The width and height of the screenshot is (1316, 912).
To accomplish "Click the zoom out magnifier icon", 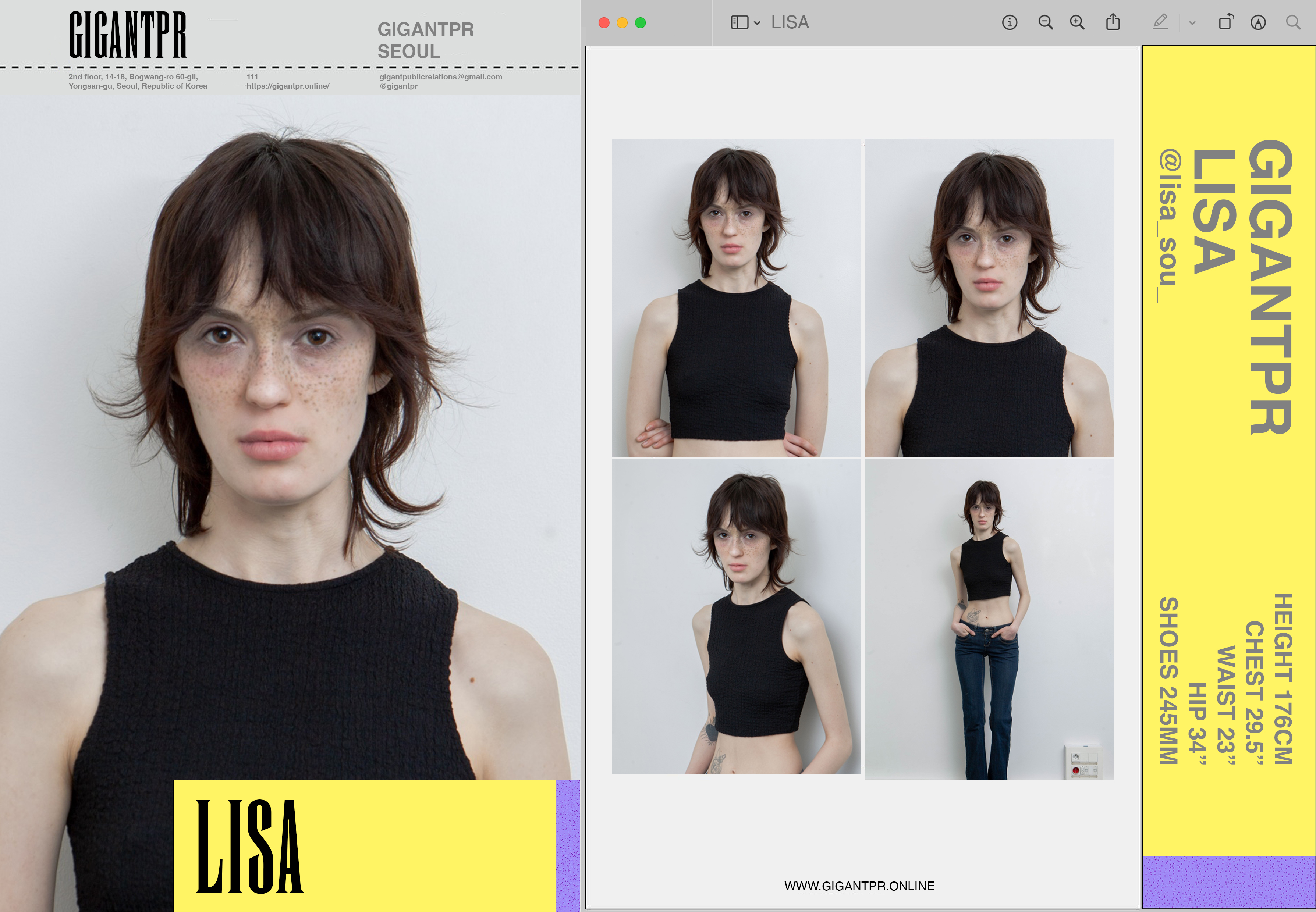I will point(1045,23).
